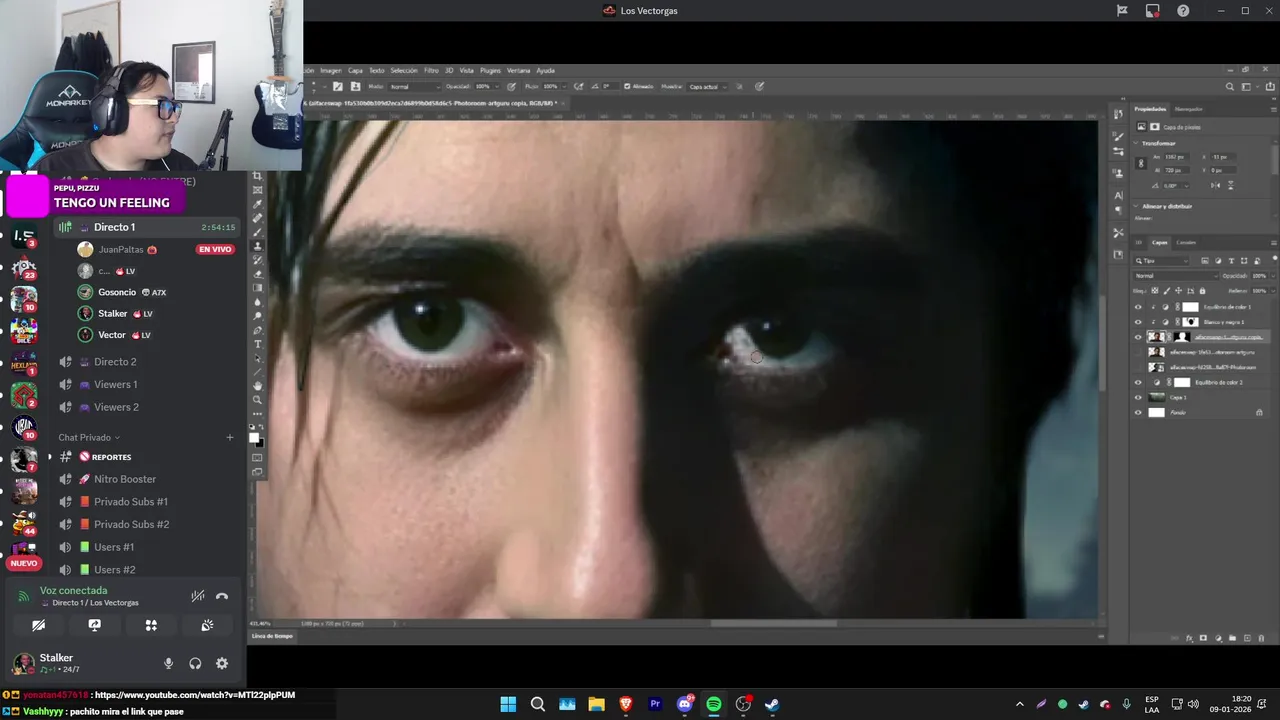Open File Explorer from the taskbar

[x=596, y=704]
